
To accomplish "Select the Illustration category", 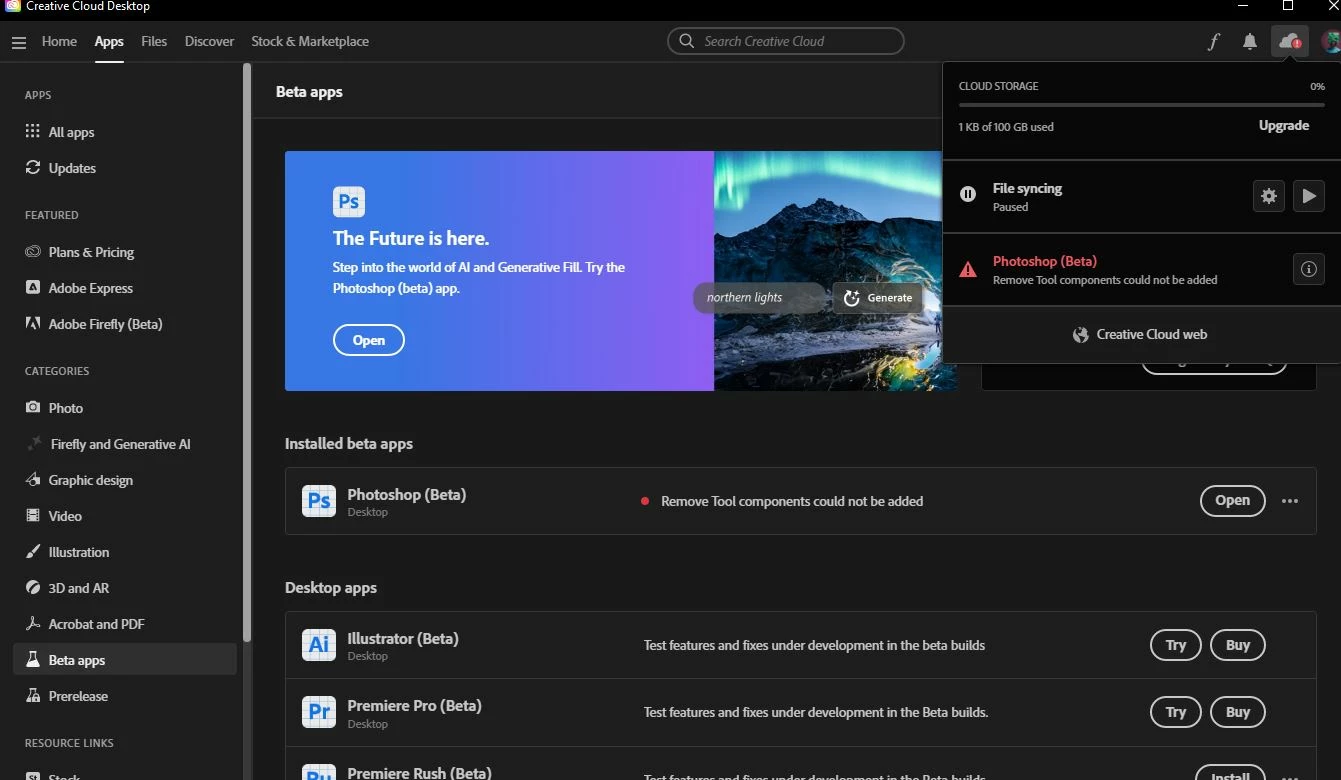I will click(79, 552).
